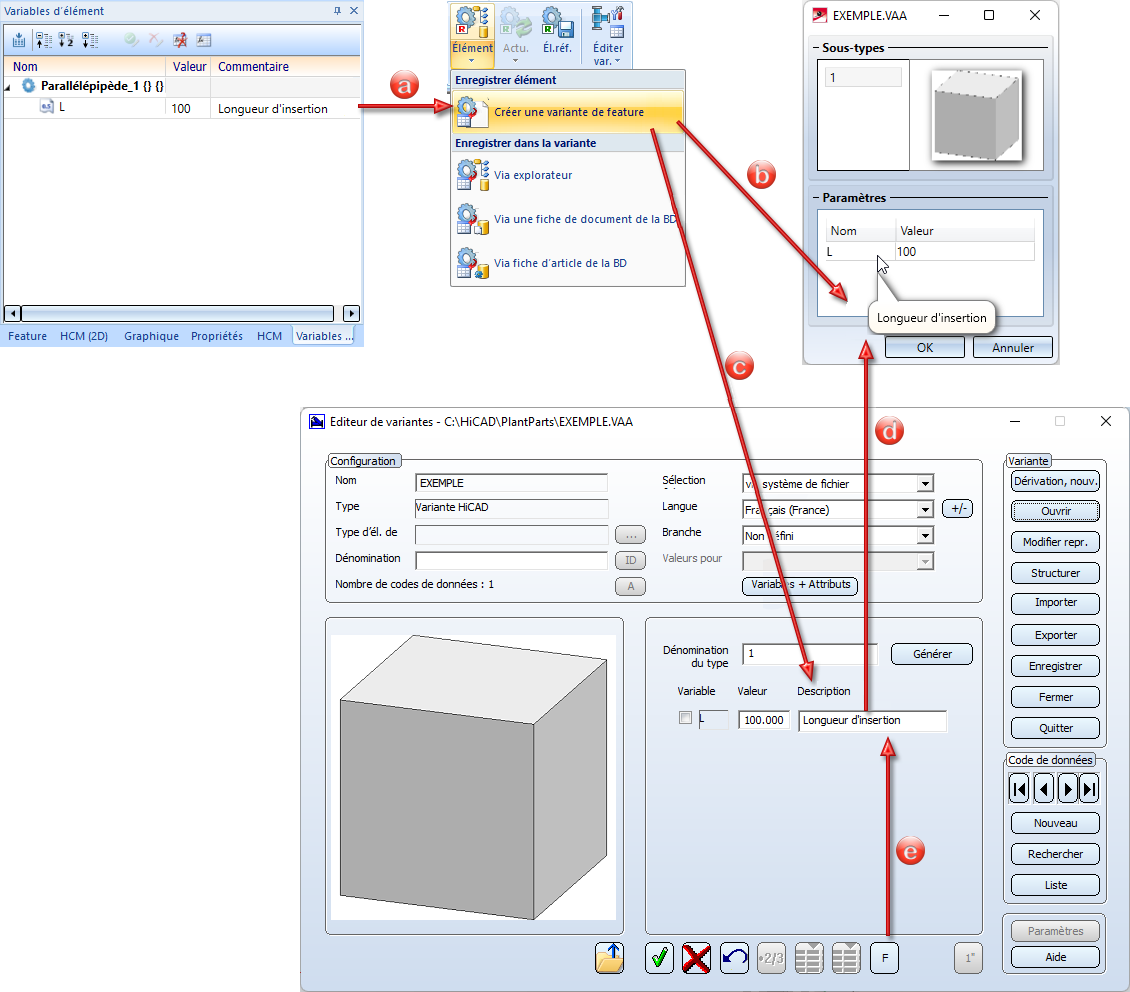The height and width of the screenshot is (992, 1130).
Task: Select Créer une variante de feature
Action: [568, 112]
